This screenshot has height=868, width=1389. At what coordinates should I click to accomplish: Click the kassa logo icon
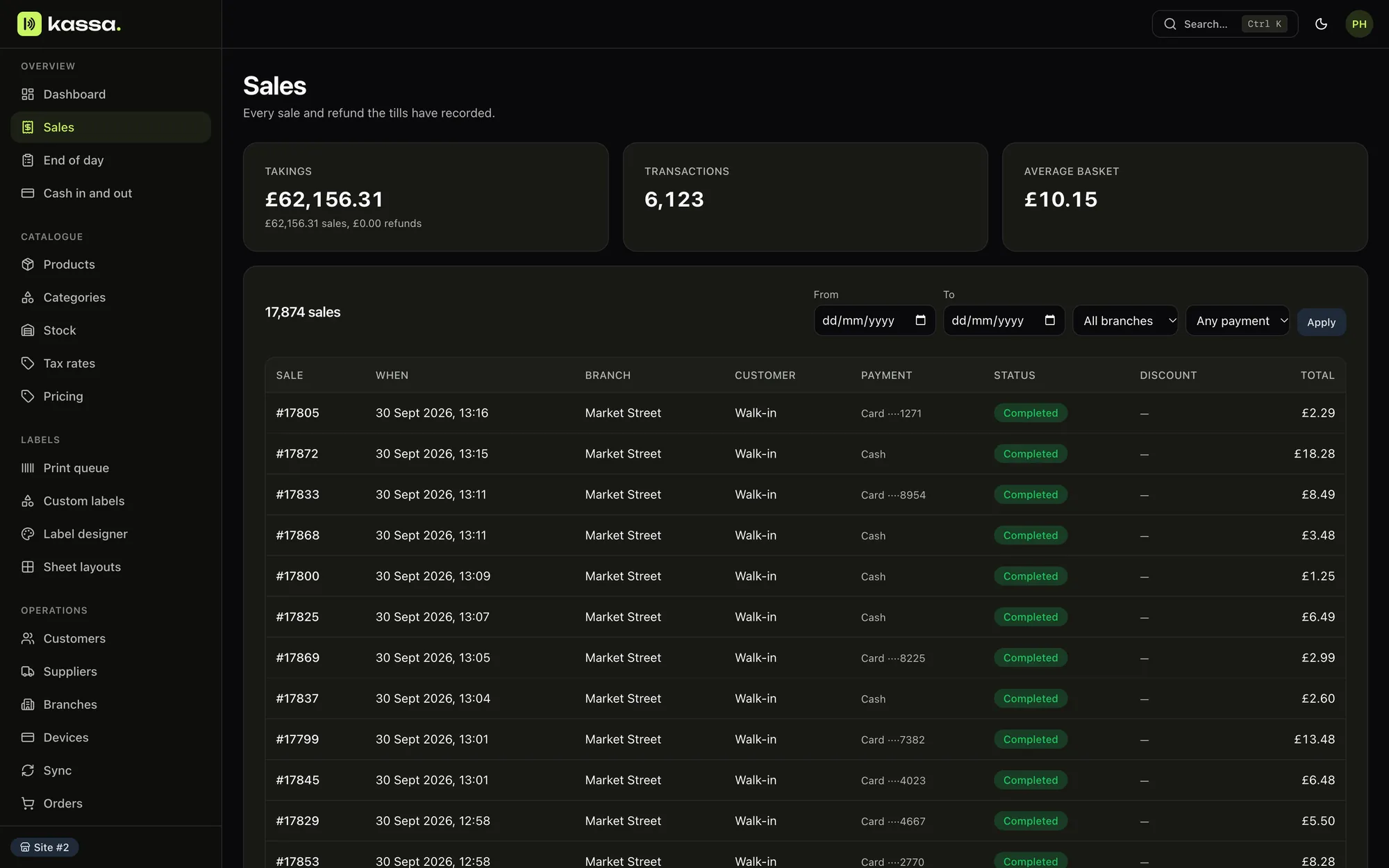[29, 24]
